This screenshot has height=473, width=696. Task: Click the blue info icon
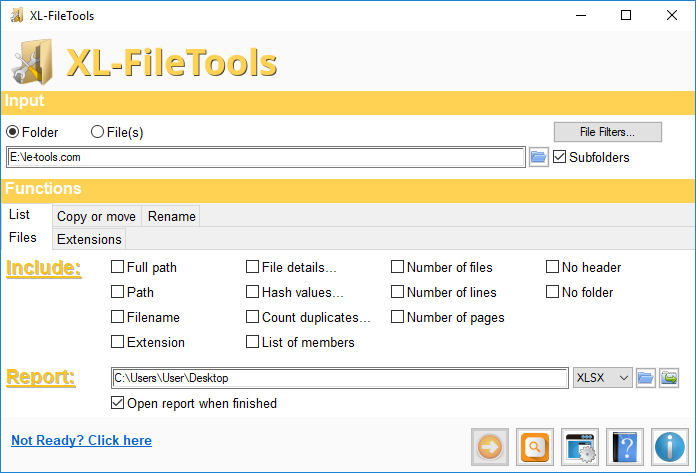(669, 446)
